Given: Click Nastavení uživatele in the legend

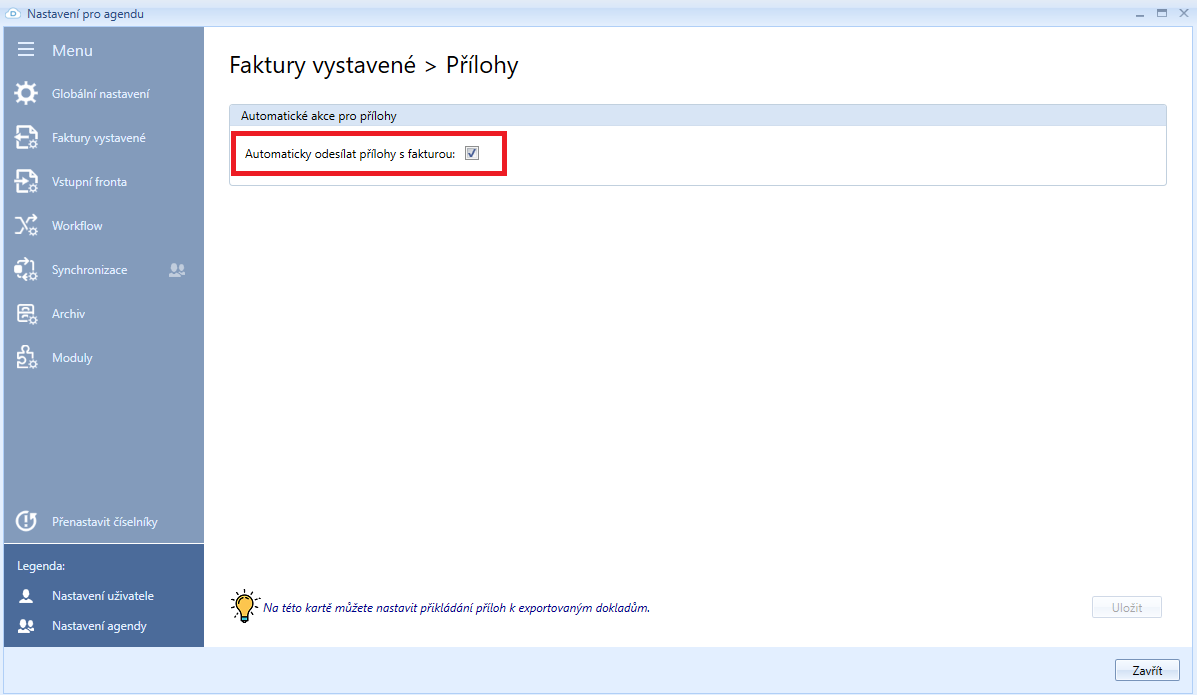Looking at the screenshot, I should pos(102,596).
